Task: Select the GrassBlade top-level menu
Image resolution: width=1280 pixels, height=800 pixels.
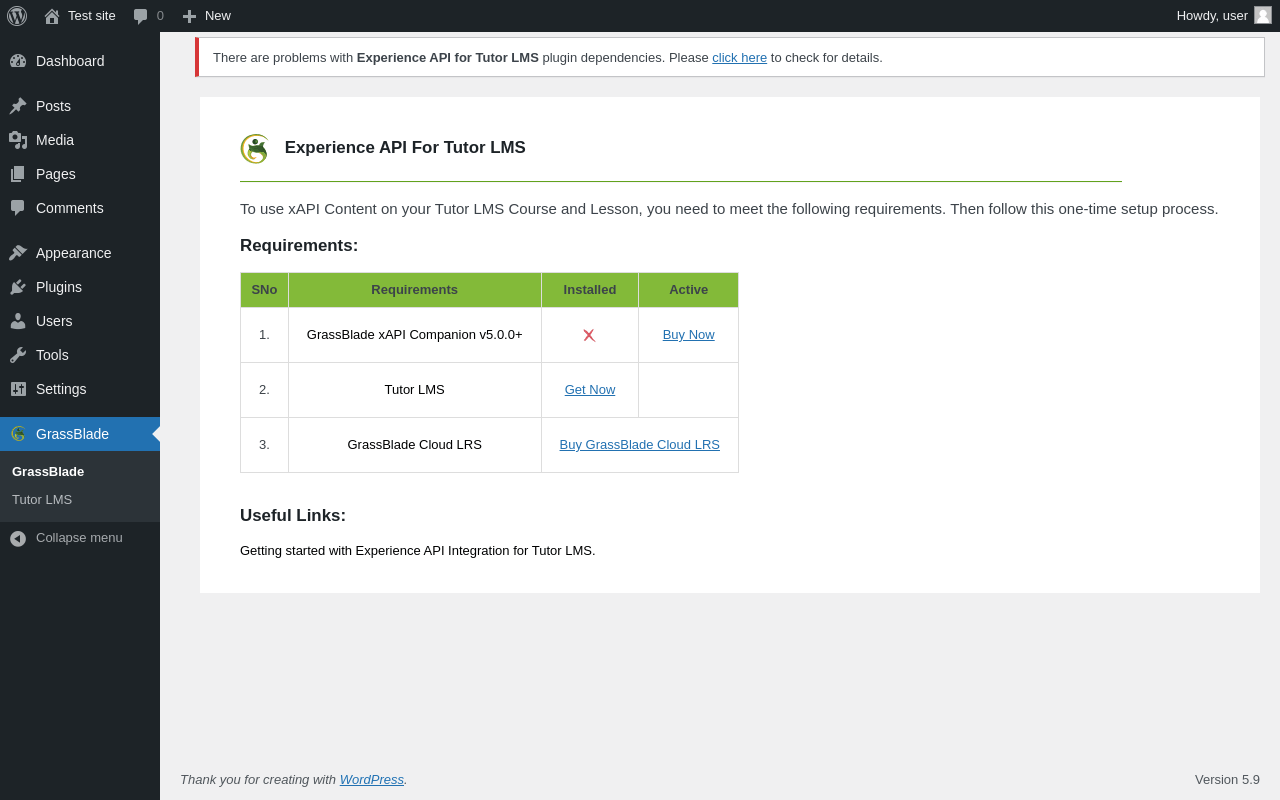Action: [80, 434]
